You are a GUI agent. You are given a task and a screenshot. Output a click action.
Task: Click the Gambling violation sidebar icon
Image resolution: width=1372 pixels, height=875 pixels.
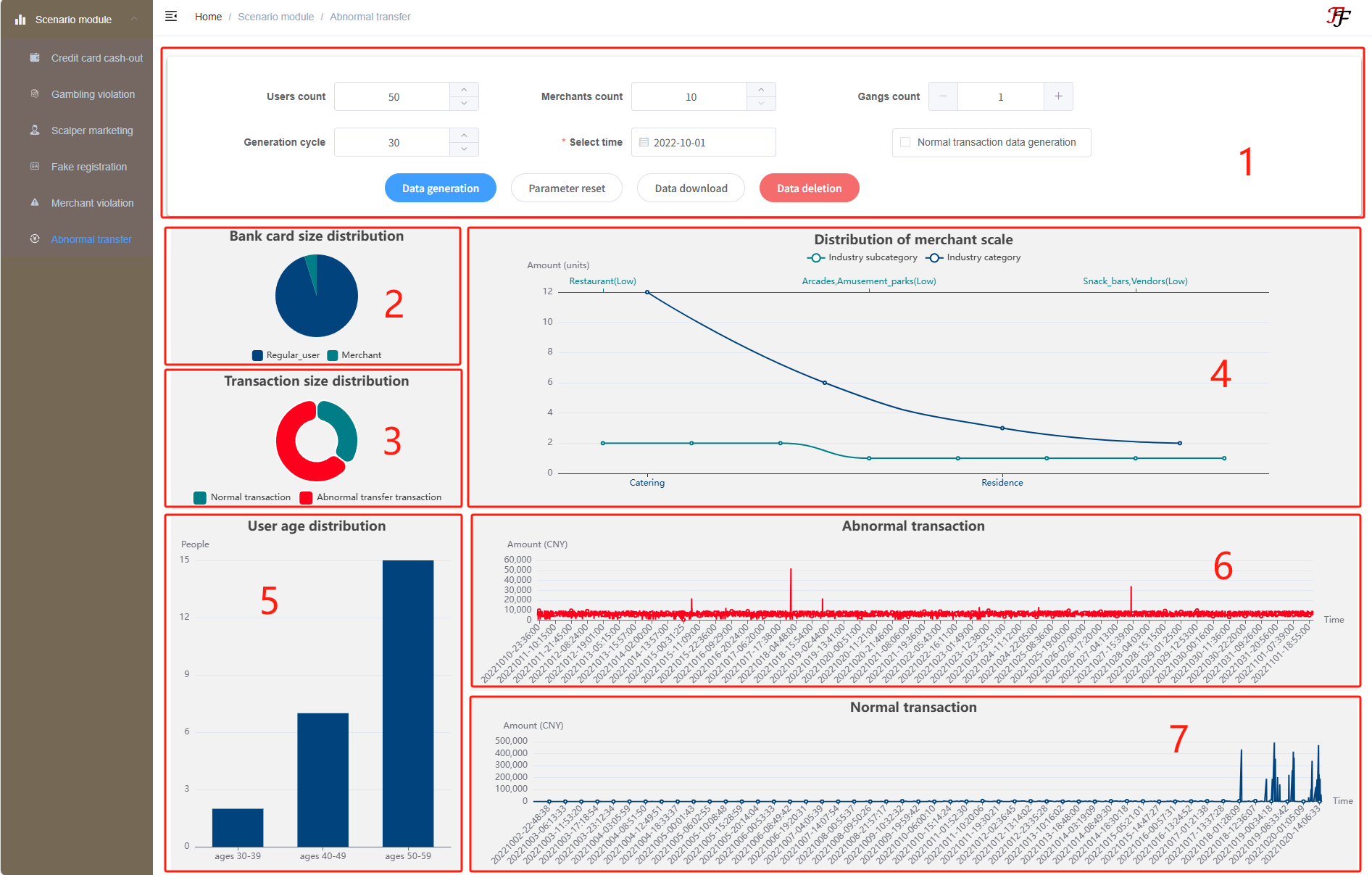click(35, 94)
